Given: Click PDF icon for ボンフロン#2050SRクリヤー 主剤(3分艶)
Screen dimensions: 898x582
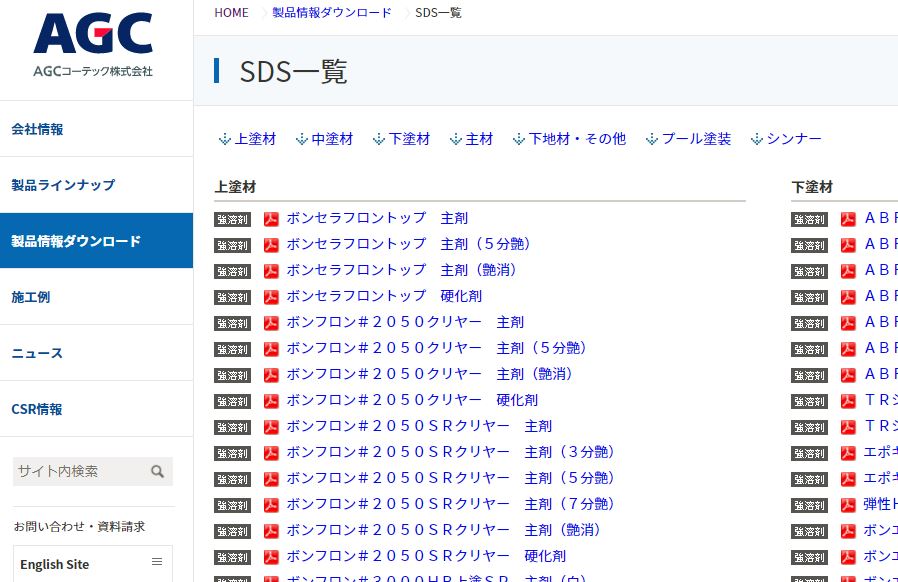Looking at the screenshot, I should tap(271, 452).
